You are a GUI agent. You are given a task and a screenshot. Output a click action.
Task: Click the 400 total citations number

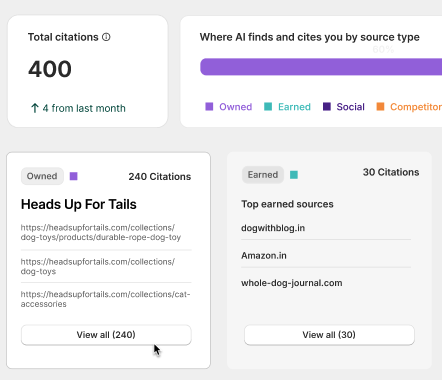coord(50,69)
